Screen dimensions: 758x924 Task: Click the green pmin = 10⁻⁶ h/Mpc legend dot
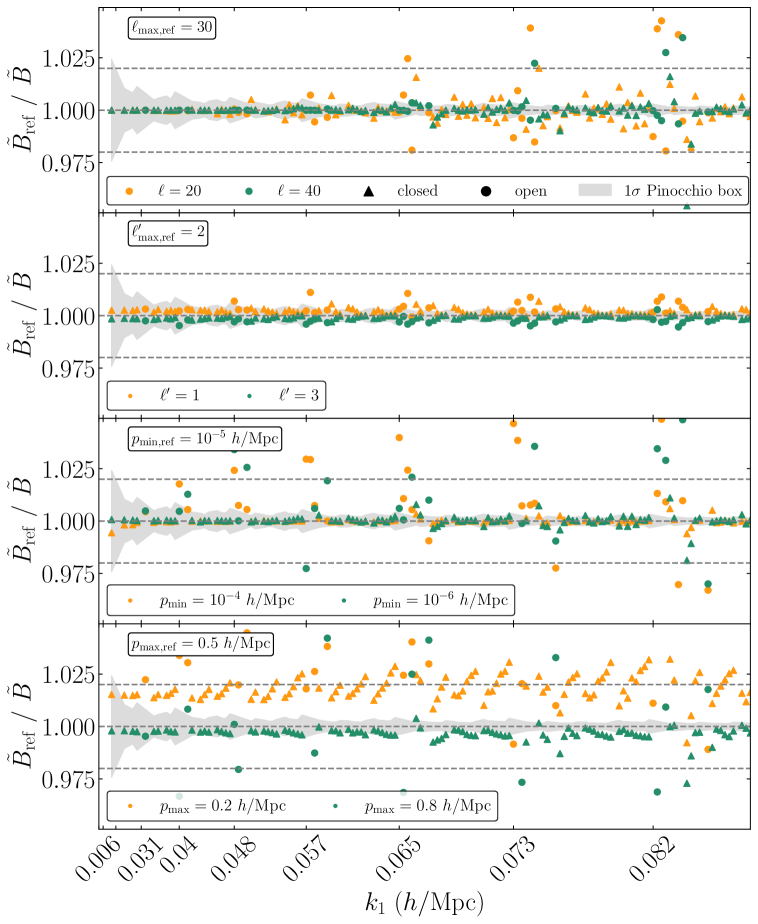tap(344, 600)
